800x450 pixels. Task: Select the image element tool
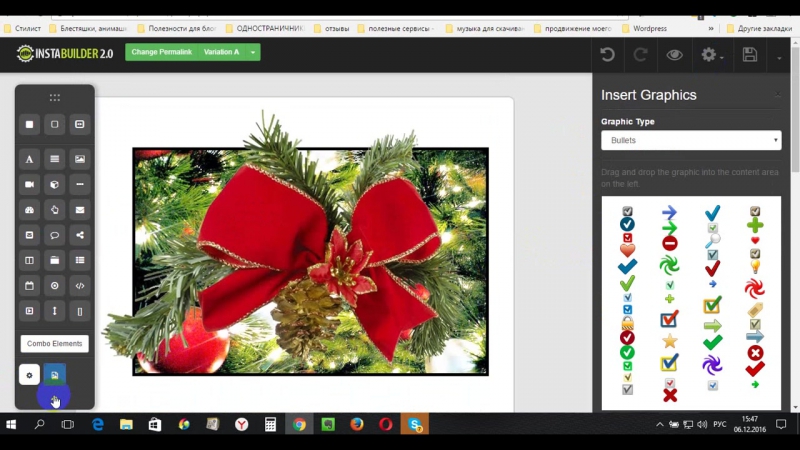point(80,159)
